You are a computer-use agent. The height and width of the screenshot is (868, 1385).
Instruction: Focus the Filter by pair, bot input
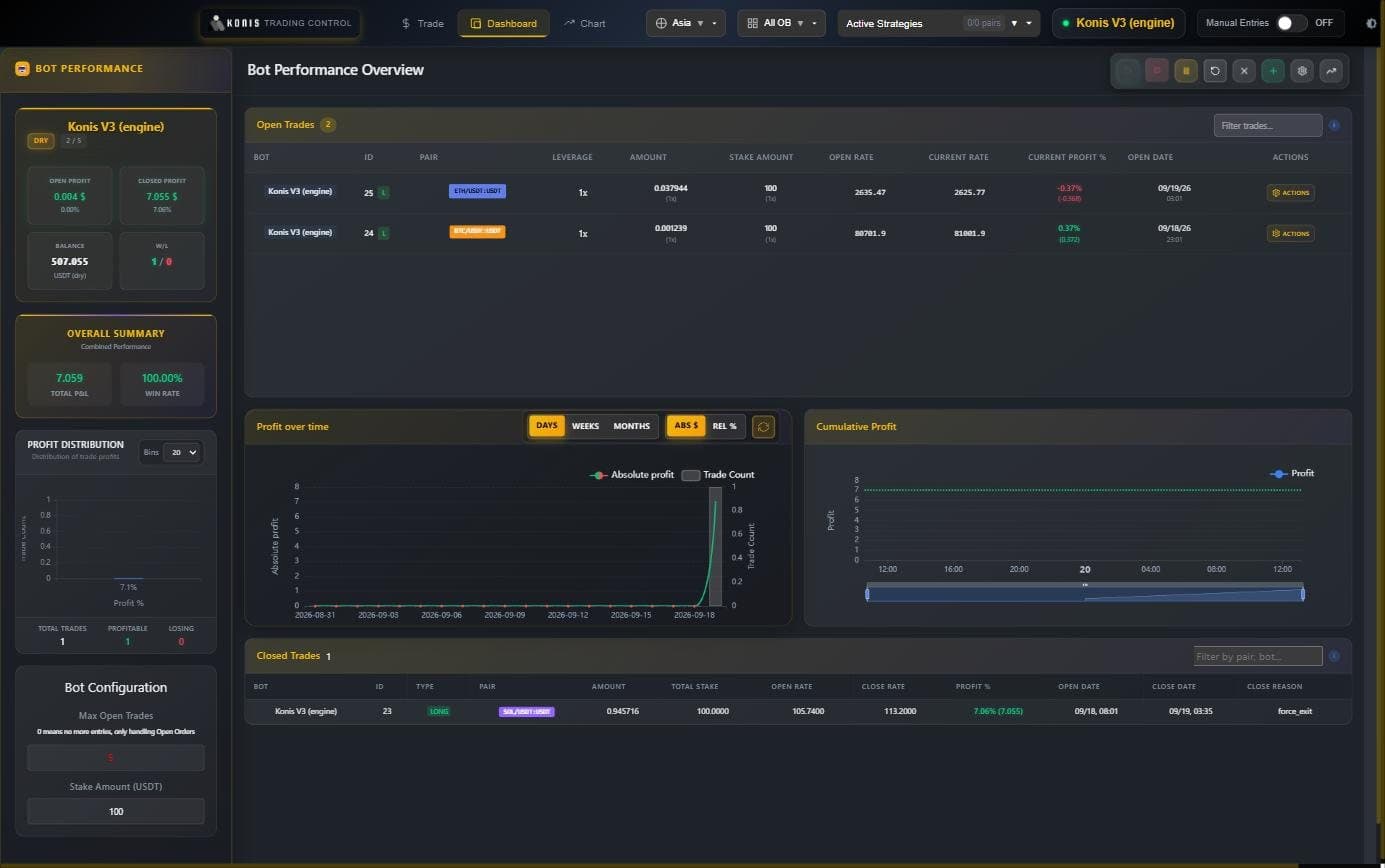click(1258, 656)
